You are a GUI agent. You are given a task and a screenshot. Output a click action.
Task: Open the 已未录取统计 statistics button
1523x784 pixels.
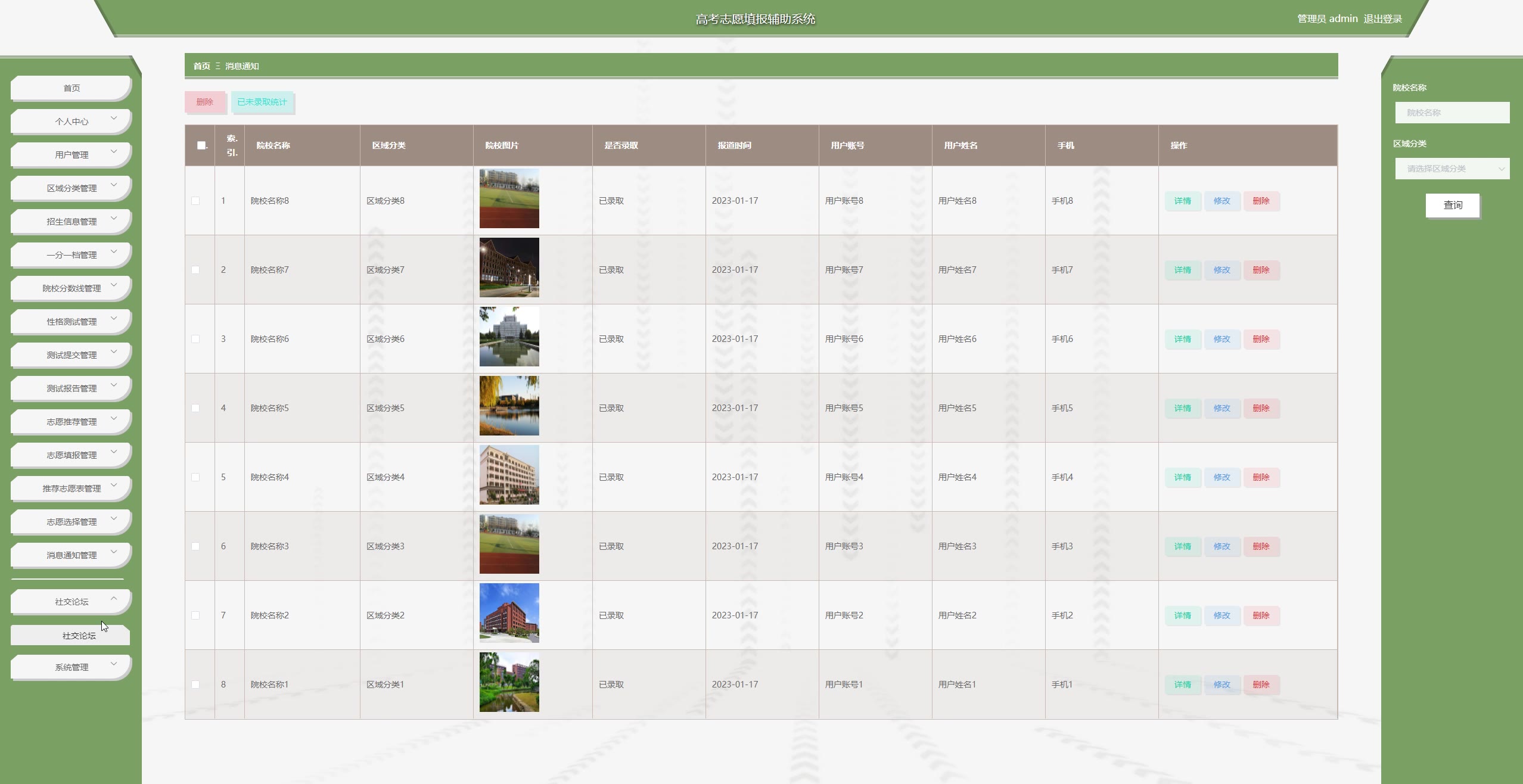point(262,102)
